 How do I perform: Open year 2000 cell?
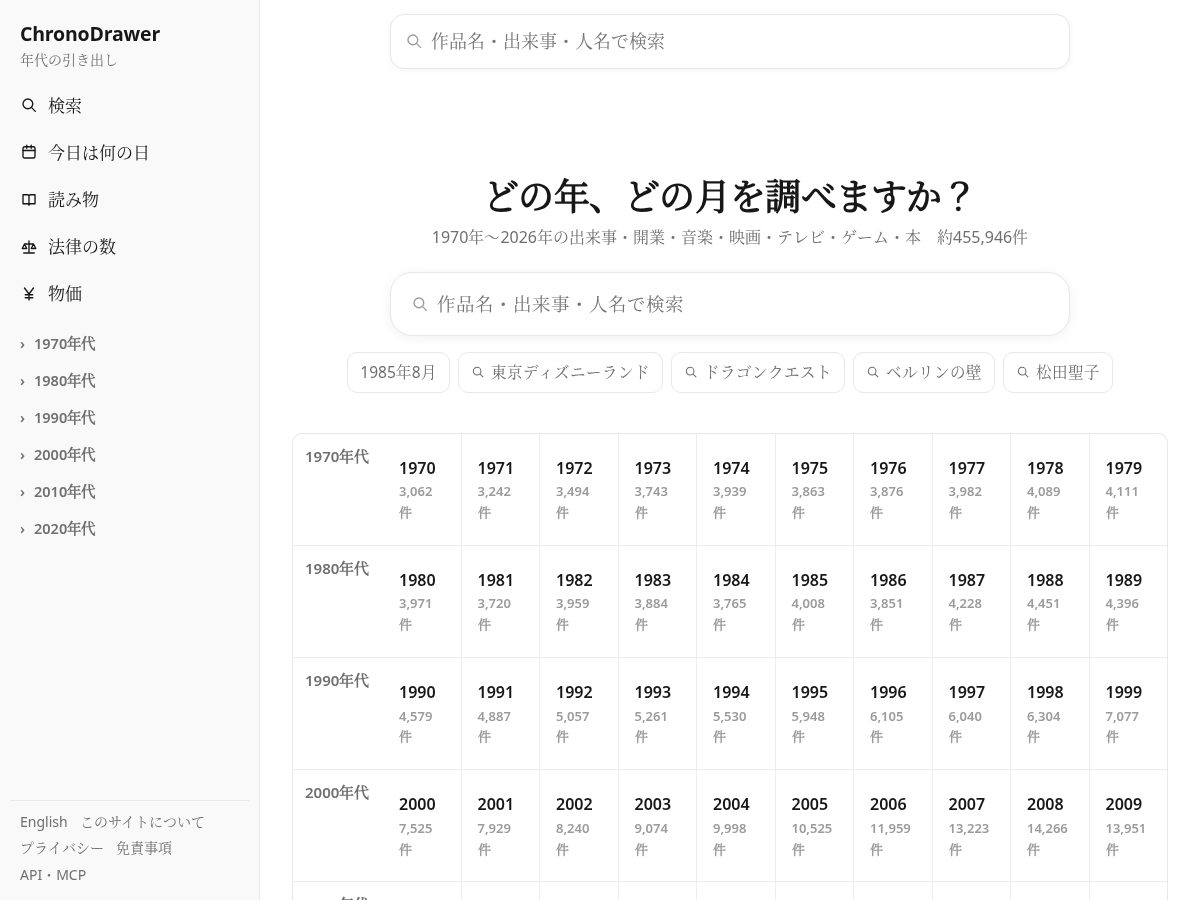pos(422,825)
